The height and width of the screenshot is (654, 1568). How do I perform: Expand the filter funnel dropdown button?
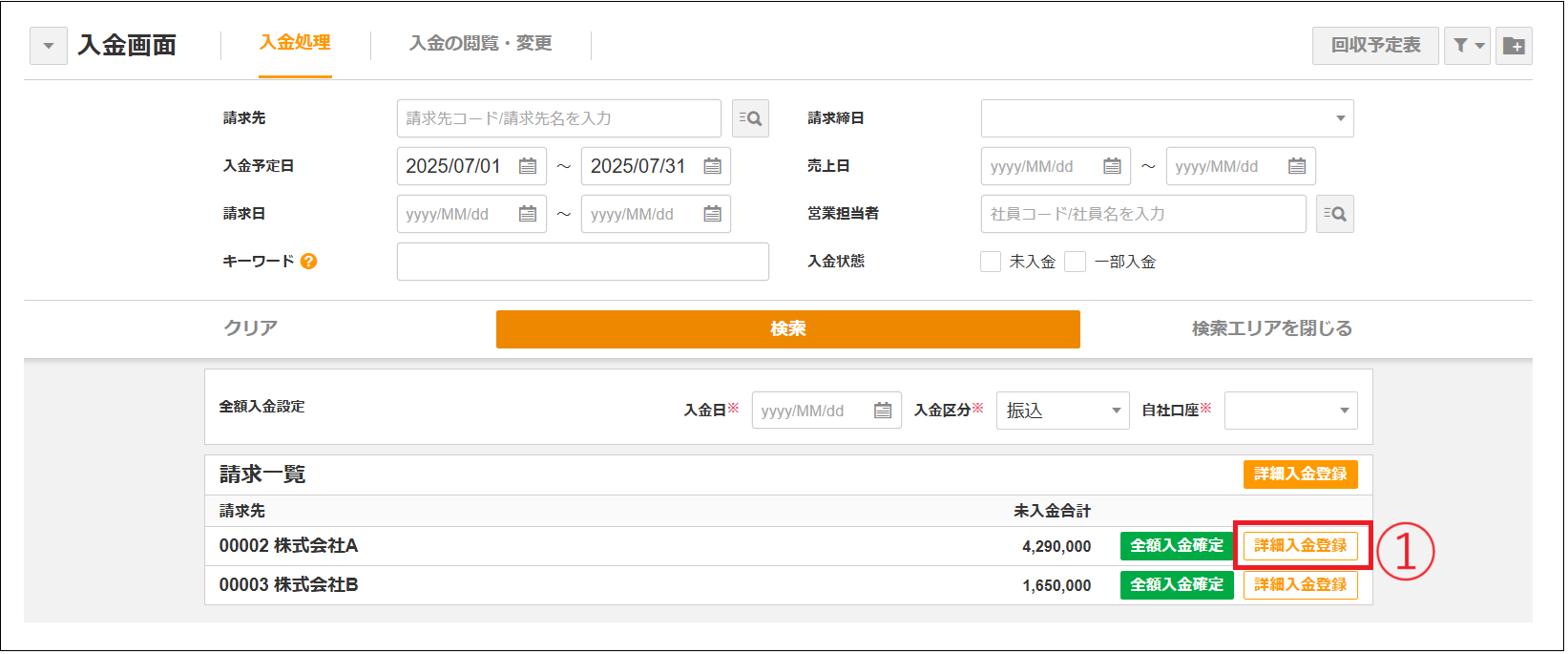pos(1467,46)
